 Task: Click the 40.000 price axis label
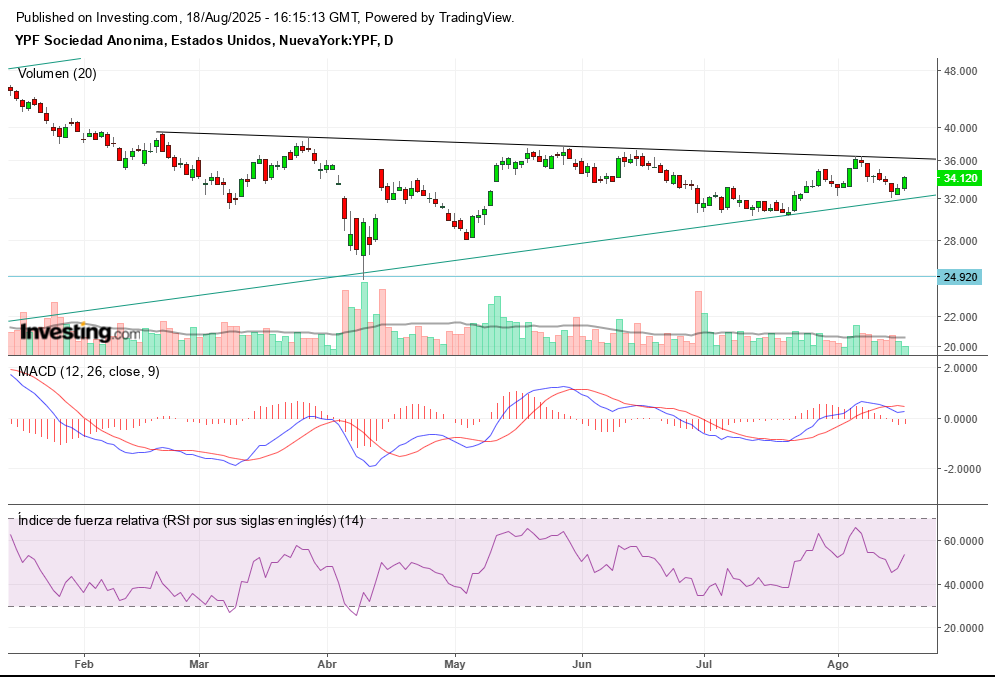(x=960, y=128)
